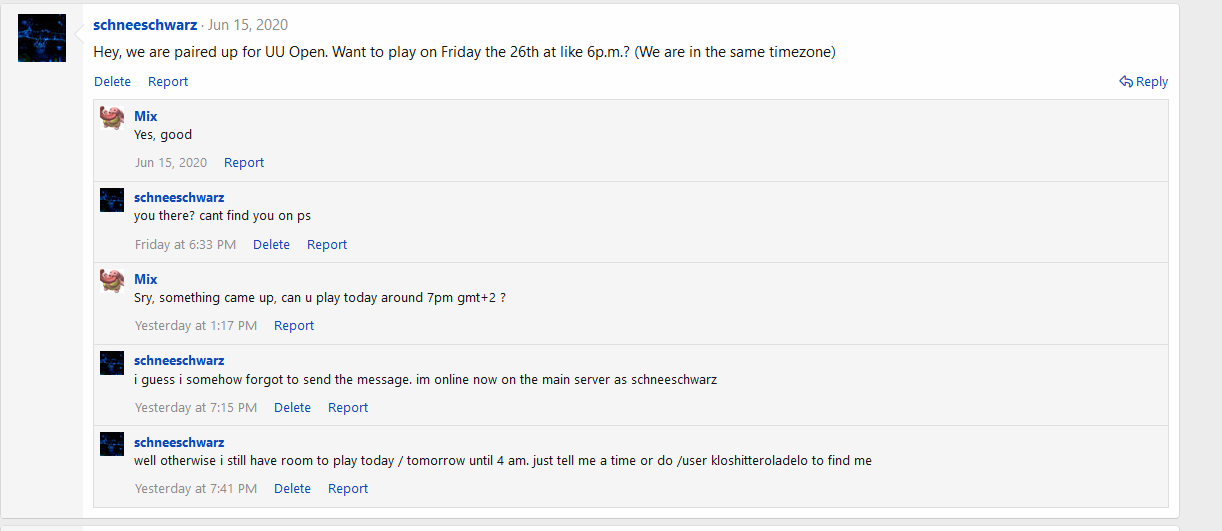Report the comment from Yesterday at 7:15 PM
The image size is (1222, 531).
pos(348,408)
